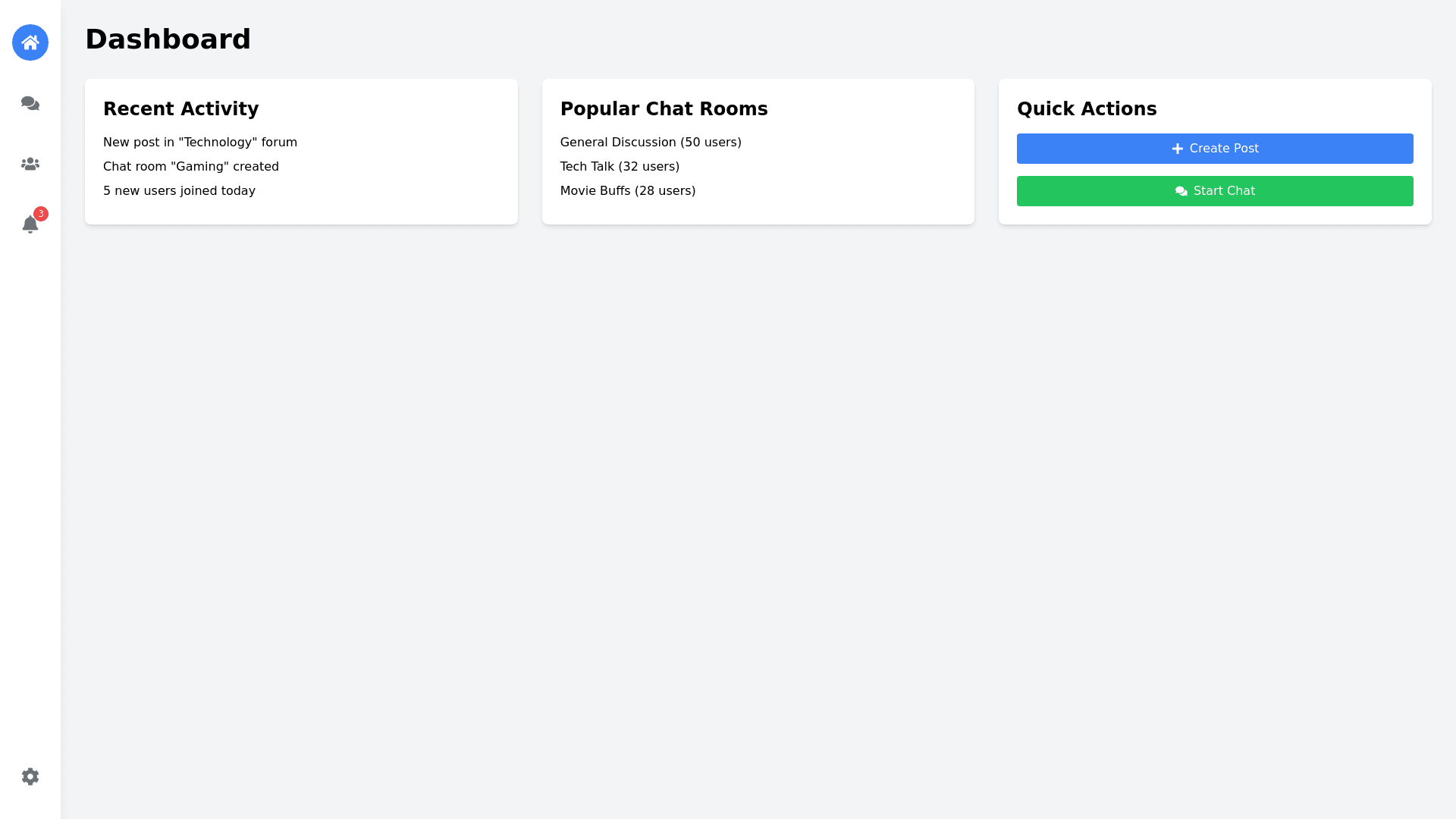This screenshot has width=1456, height=819.
Task: Open the notifications bell icon
Action: 30,225
